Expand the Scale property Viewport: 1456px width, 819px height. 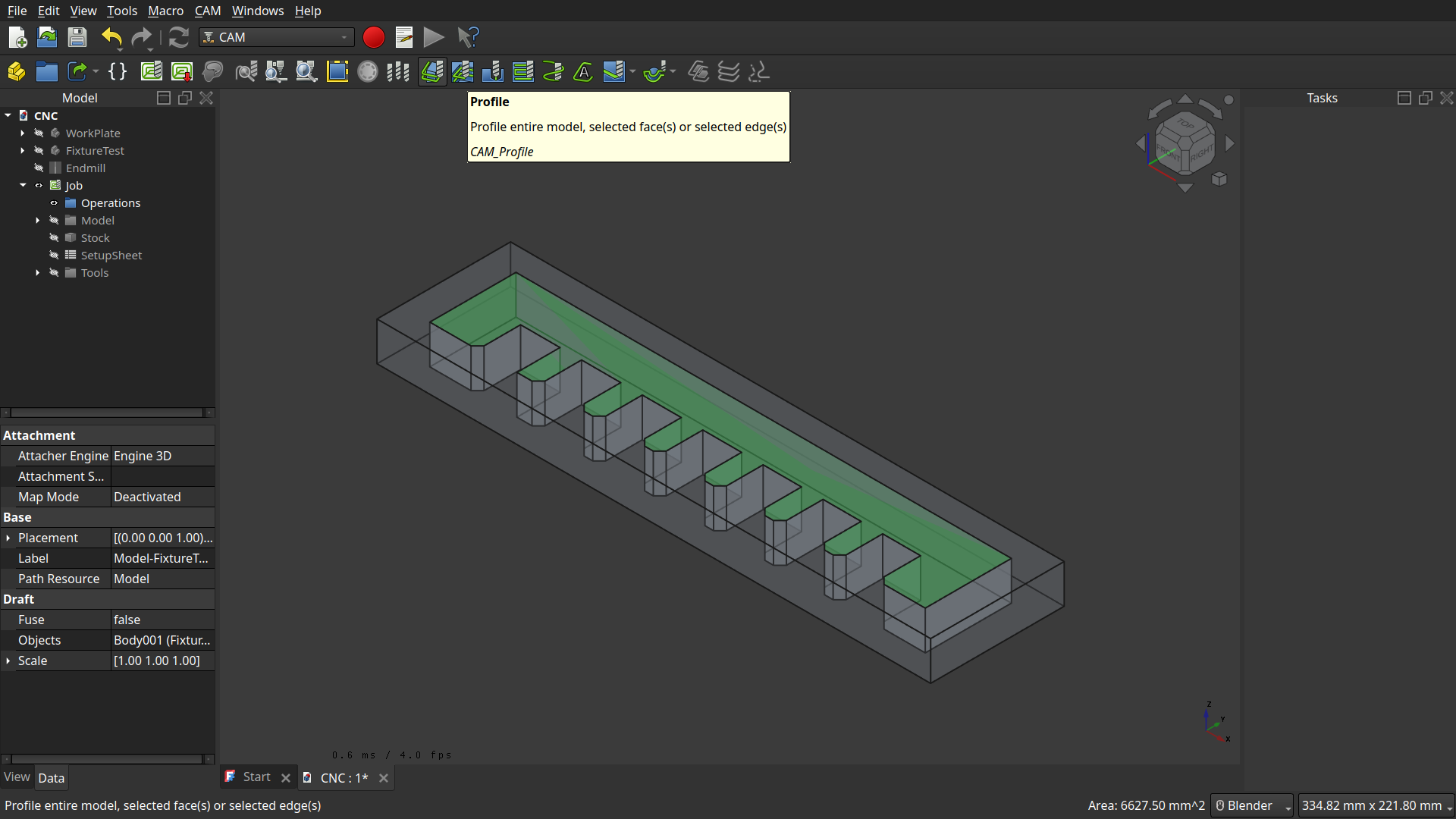pyautogui.click(x=8, y=661)
